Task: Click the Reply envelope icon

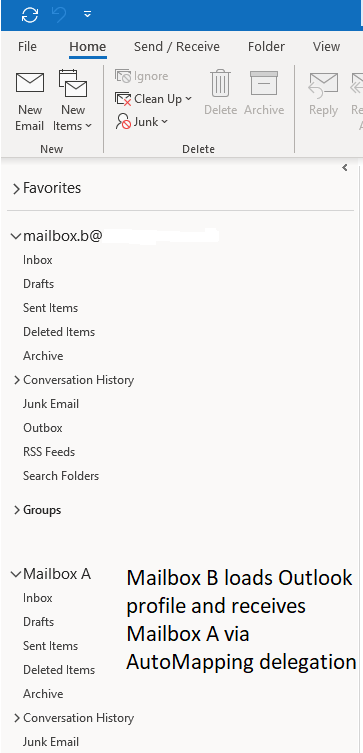Action: coord(324,84)
